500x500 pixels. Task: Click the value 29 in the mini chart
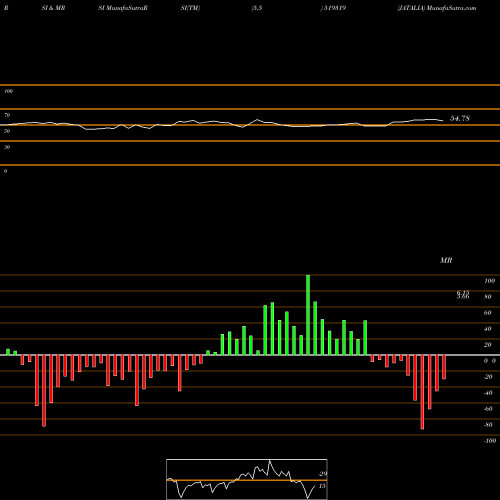click(323, 474)
